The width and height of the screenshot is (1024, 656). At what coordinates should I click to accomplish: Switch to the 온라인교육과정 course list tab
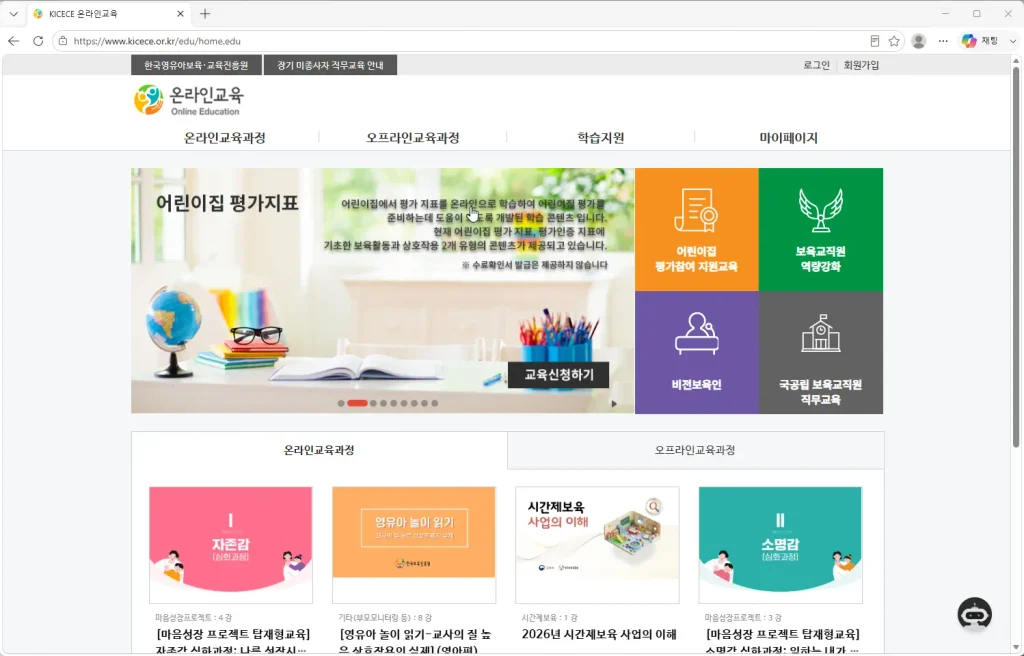(x=319, y=450)
